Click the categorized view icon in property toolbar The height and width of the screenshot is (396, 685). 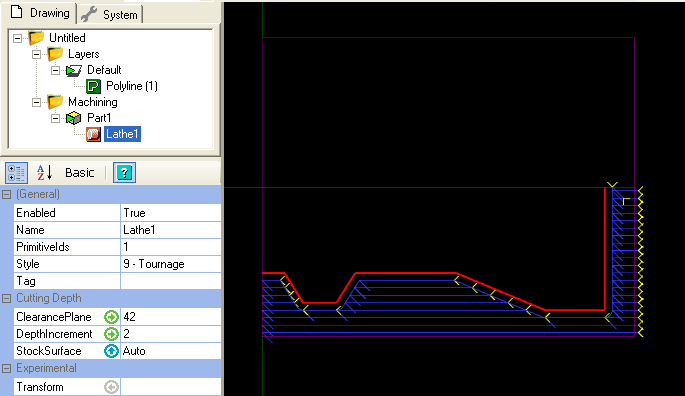(x=16, y=173)
